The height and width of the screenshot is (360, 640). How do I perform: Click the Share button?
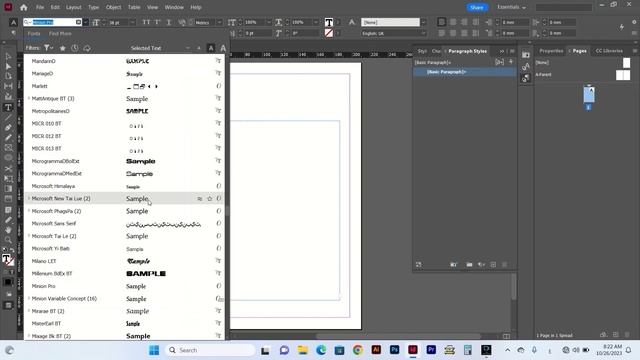pyautogui.click(x=477, y=7)
